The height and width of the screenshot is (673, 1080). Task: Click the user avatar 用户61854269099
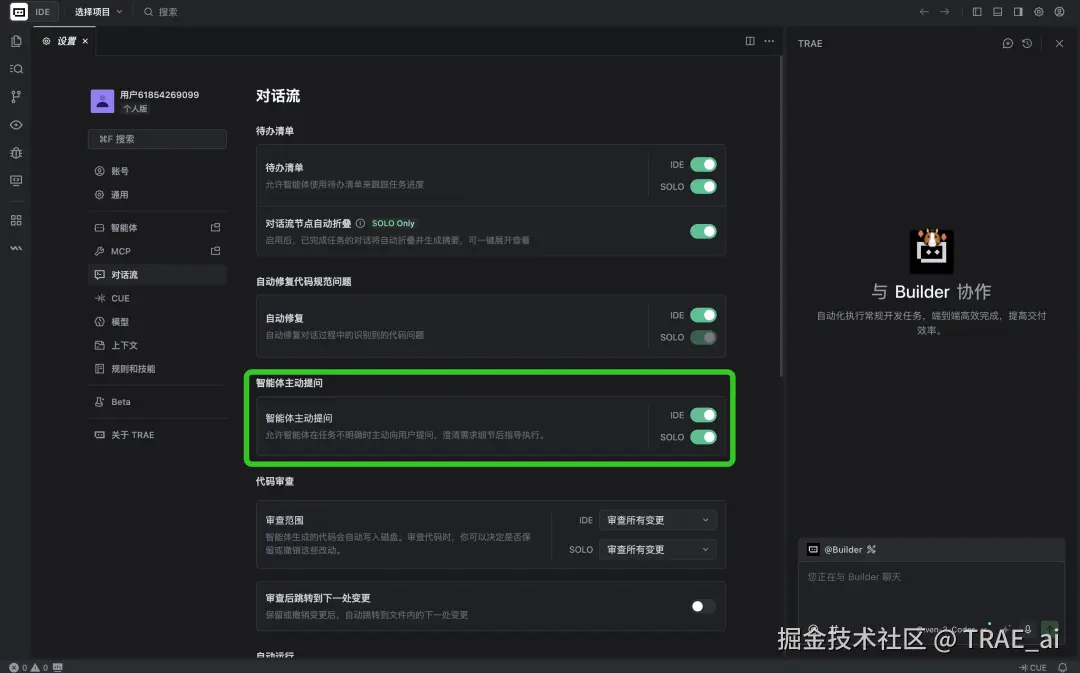coord(102,101)
